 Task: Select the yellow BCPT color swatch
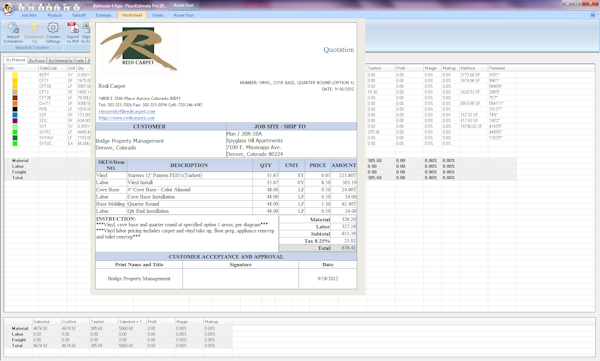click(15, 75)
